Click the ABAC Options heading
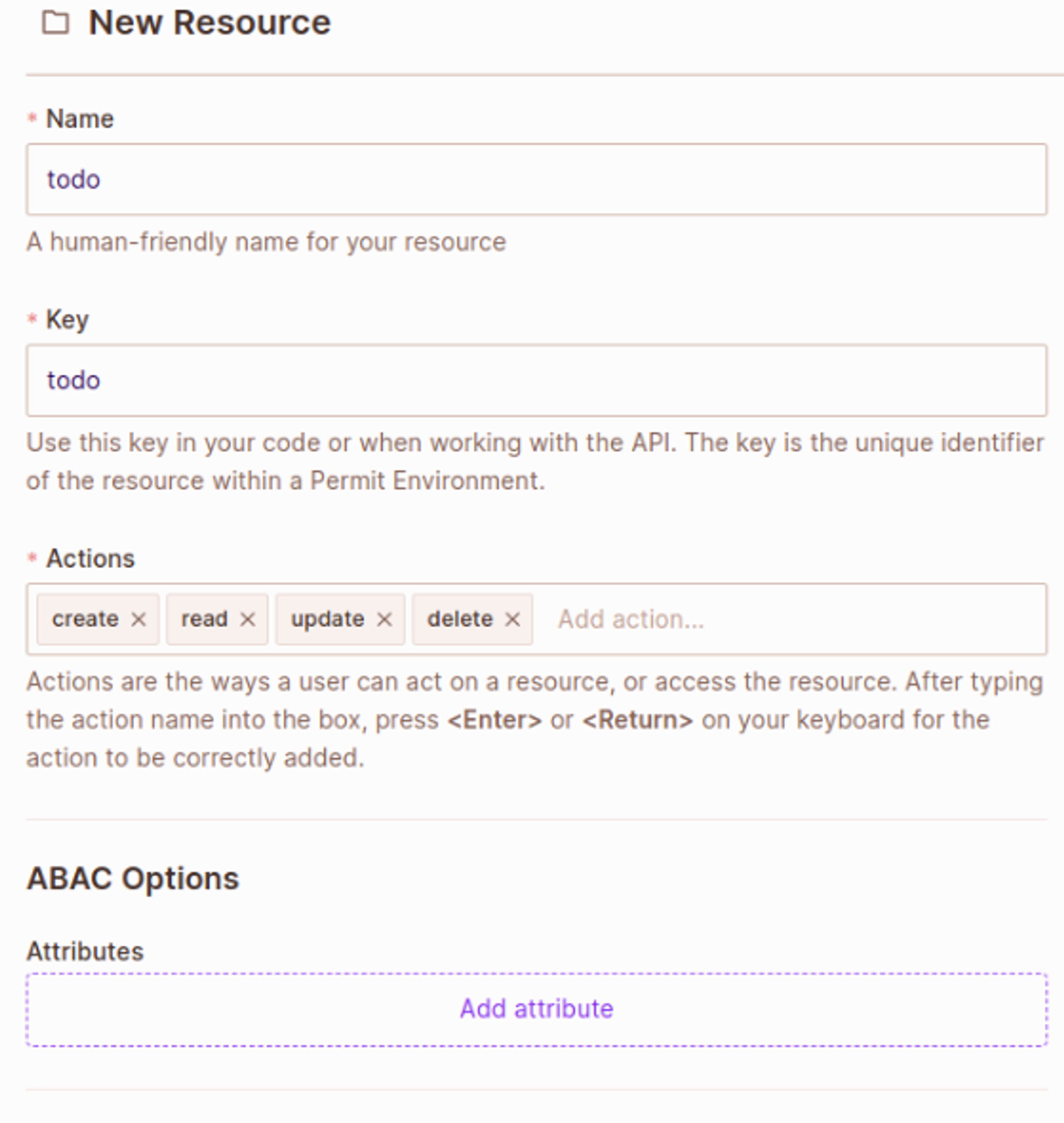The height and width of the screenshot is (1123, 1064). point(132,878)
